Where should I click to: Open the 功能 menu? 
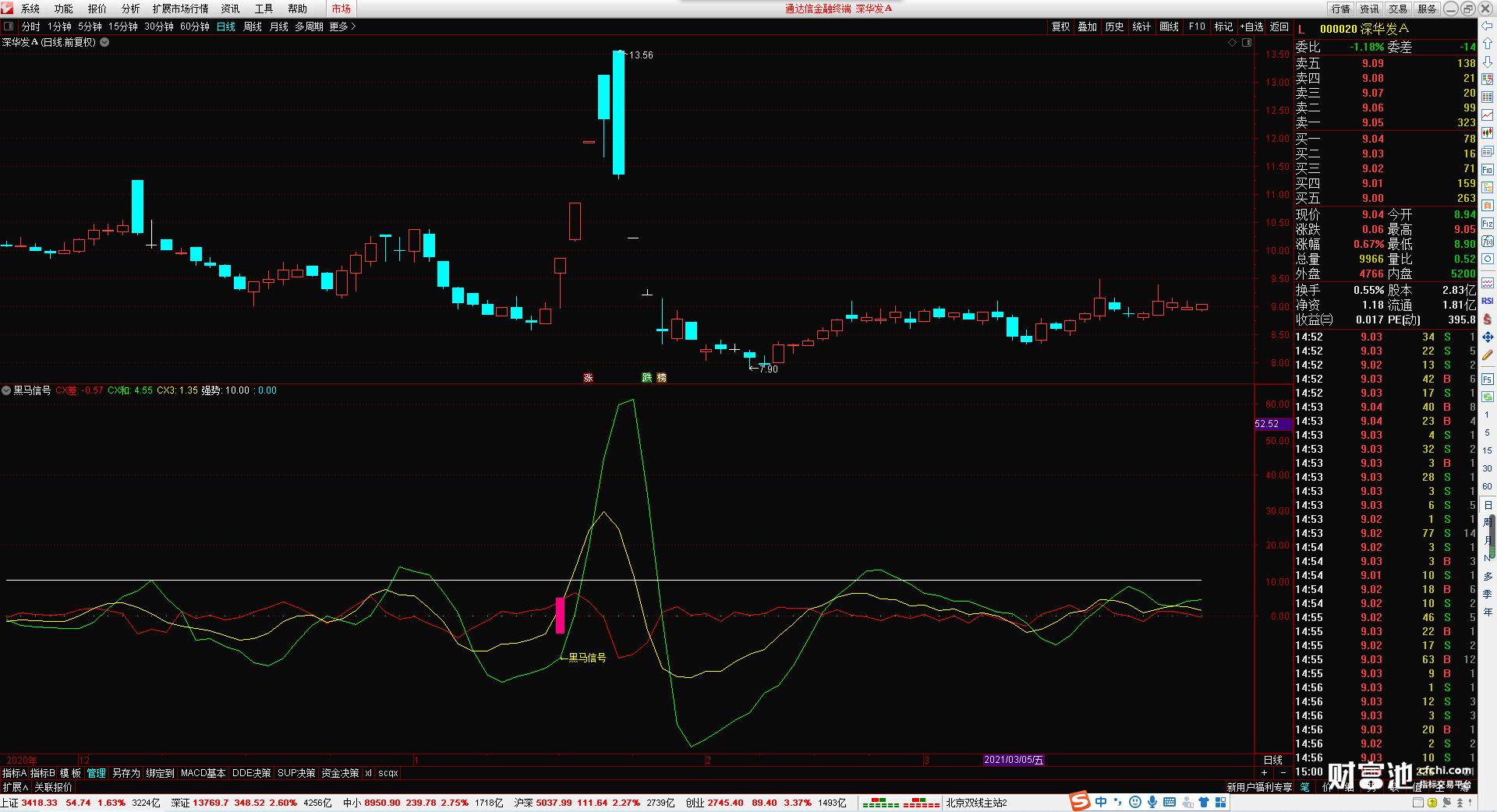64,9
